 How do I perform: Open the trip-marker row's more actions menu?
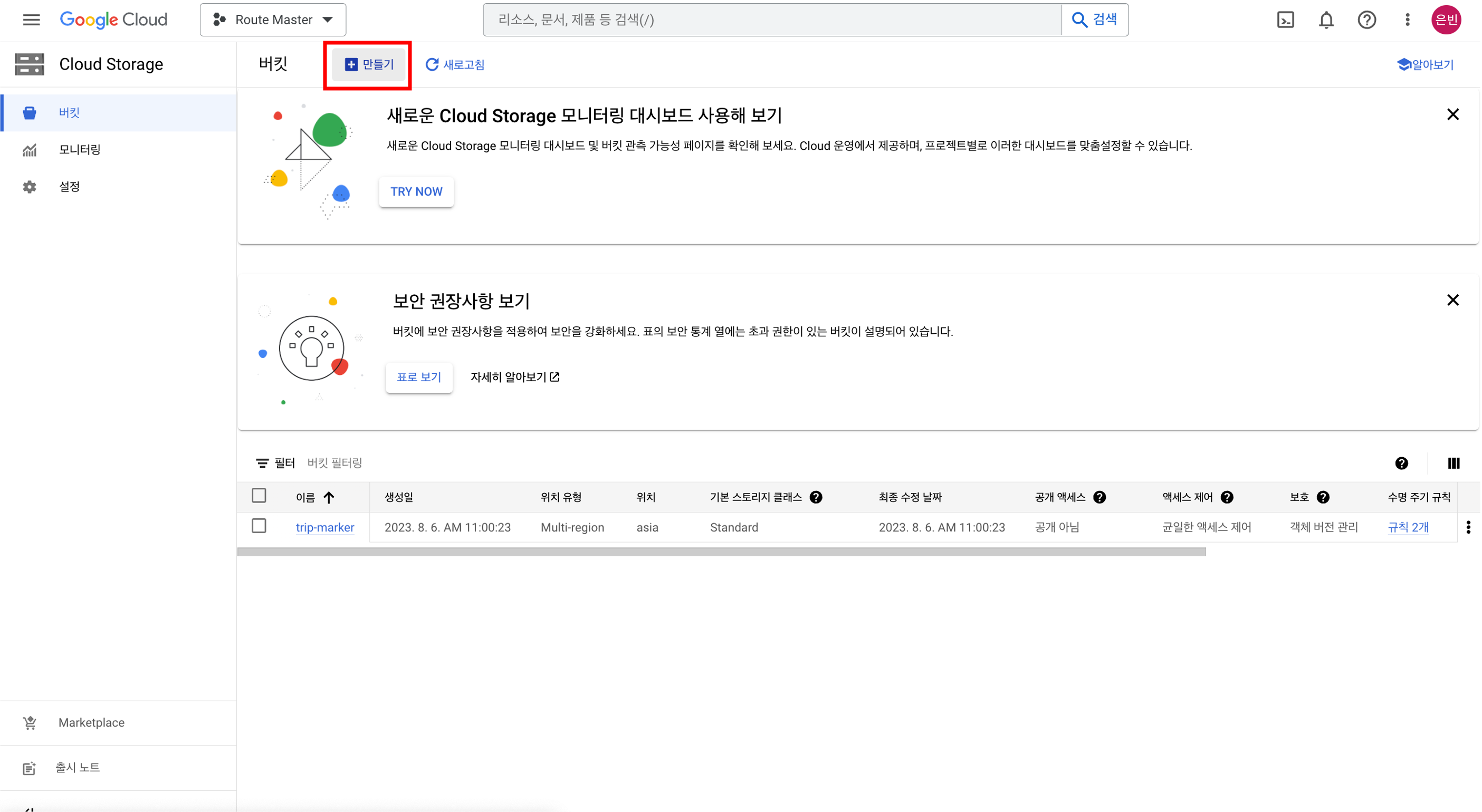click(1468, 527)
